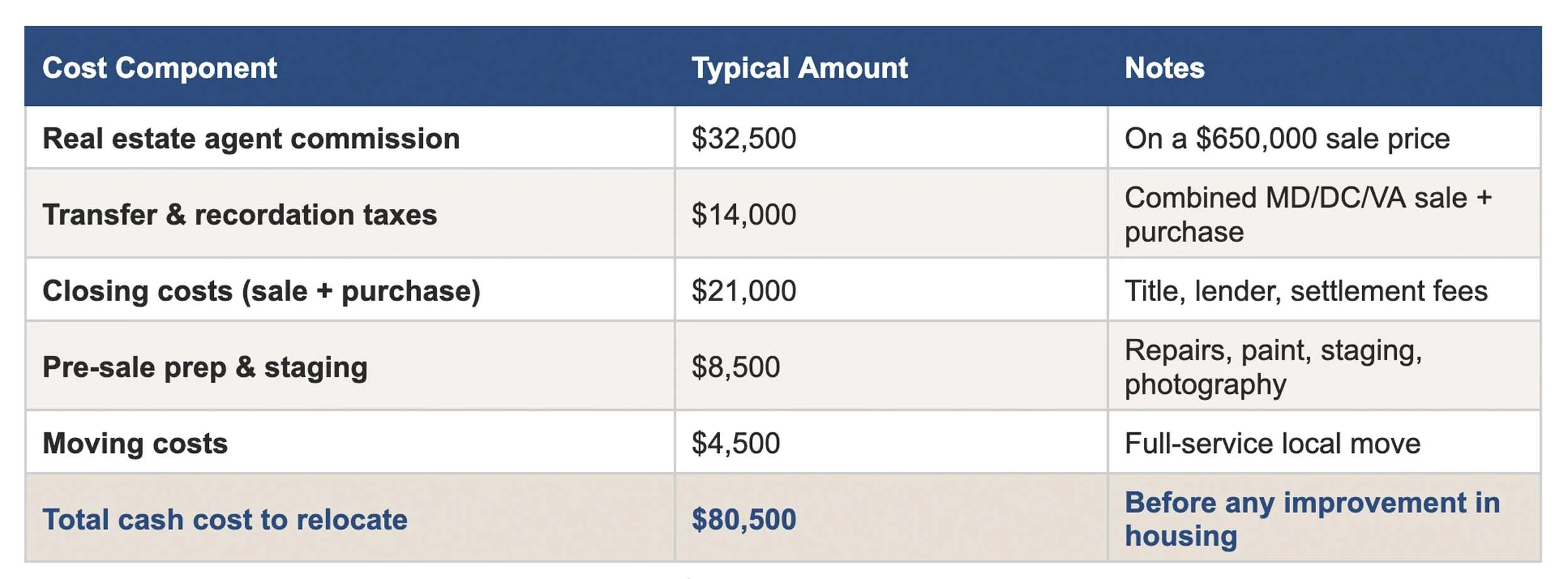This screenshot has height=579, width=1568.
Task: Select the Transfer & recordation taxes row label
Action: point(240,215)
